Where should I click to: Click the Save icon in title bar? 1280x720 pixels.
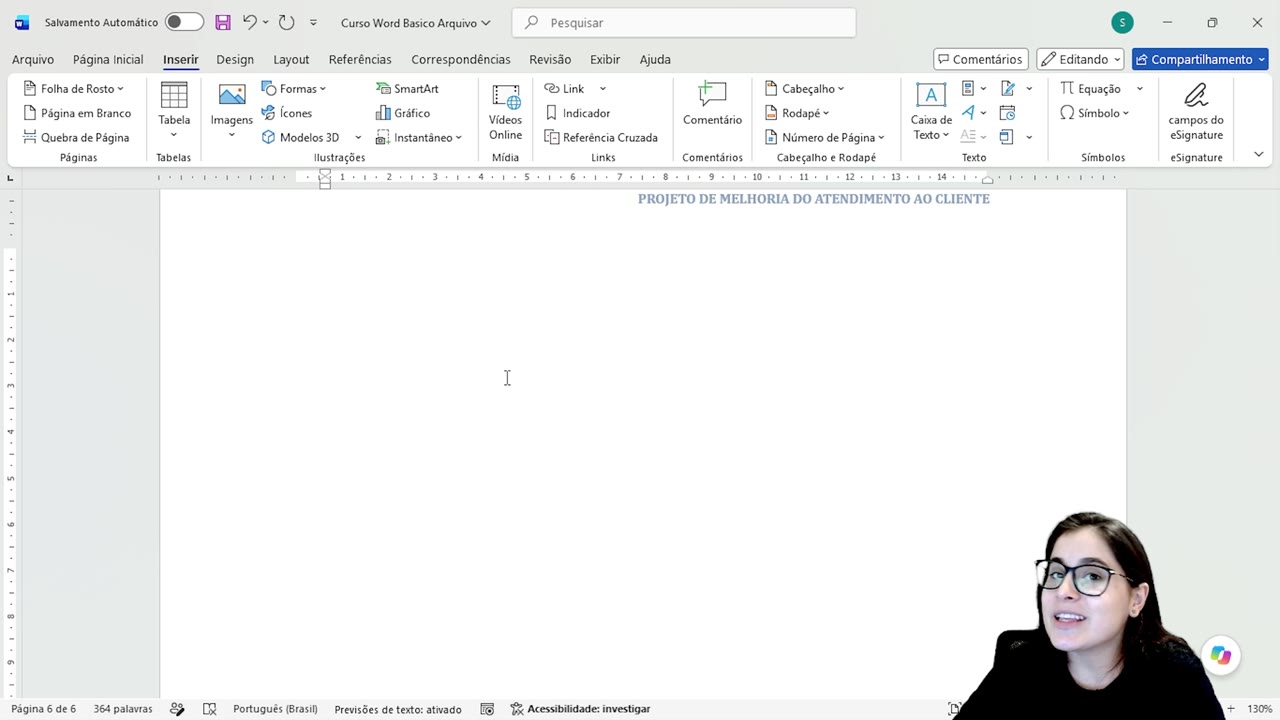pos(223,22)
